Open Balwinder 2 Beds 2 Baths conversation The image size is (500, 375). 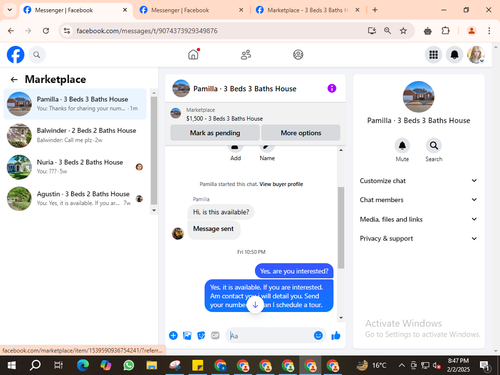(x=75, y=135)
